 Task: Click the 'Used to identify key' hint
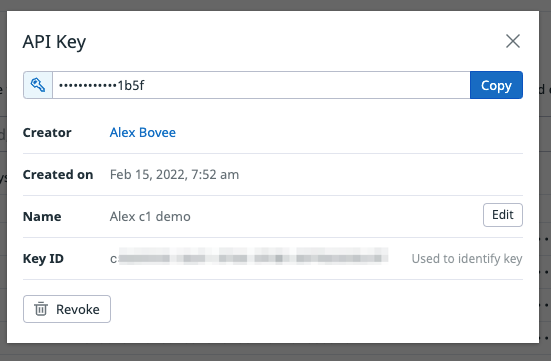pyautogui.click(x=467, y=259)
